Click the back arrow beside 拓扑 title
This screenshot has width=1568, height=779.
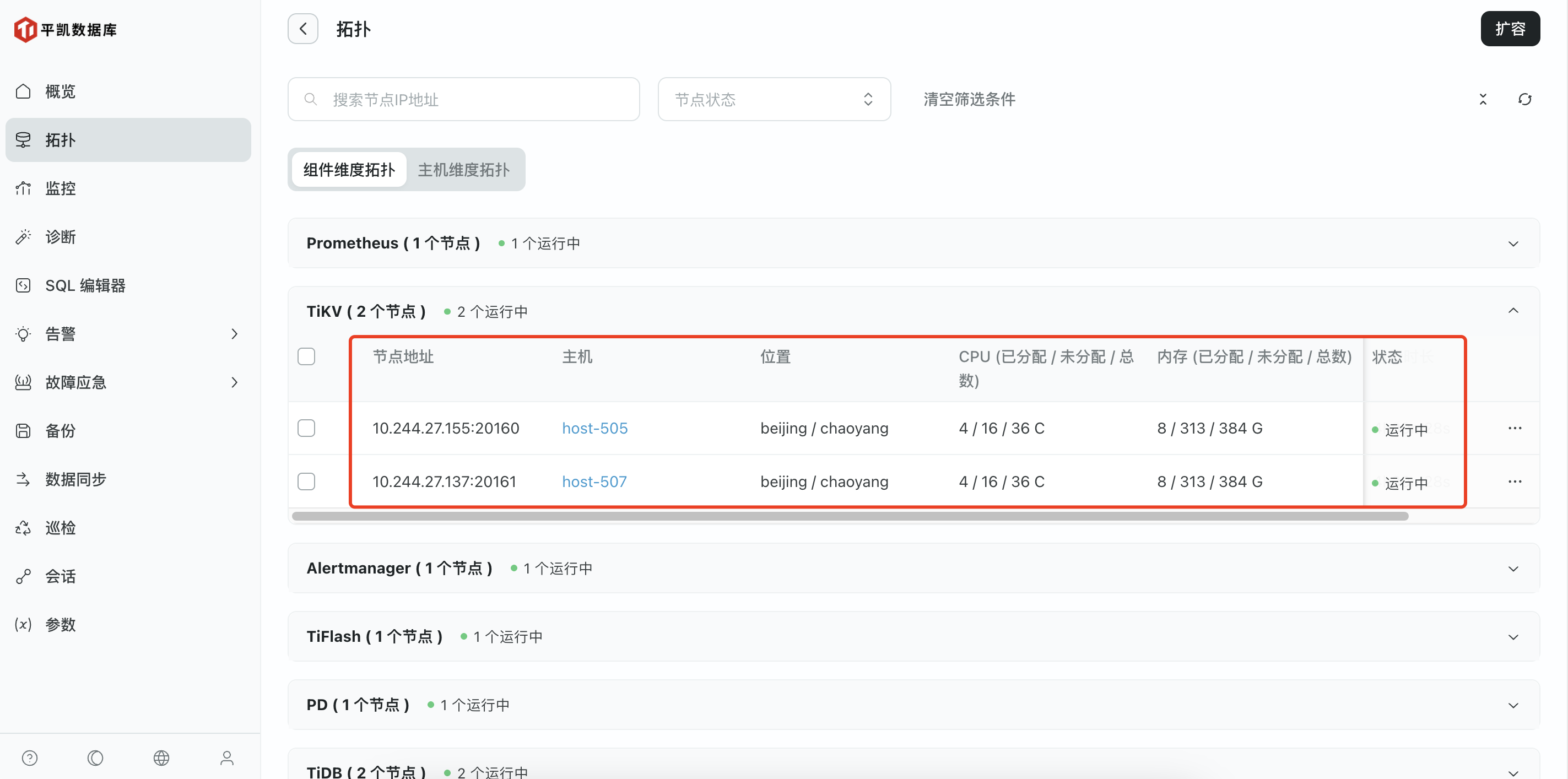click(x=302, y=29)
